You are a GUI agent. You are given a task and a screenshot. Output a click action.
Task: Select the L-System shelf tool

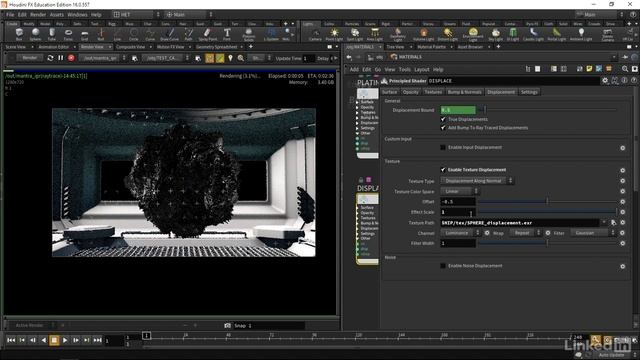(271, 34)
